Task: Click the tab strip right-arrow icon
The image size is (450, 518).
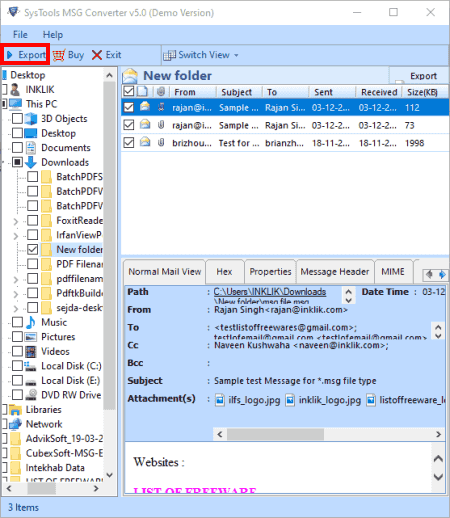Action: [x=442, y=275]
